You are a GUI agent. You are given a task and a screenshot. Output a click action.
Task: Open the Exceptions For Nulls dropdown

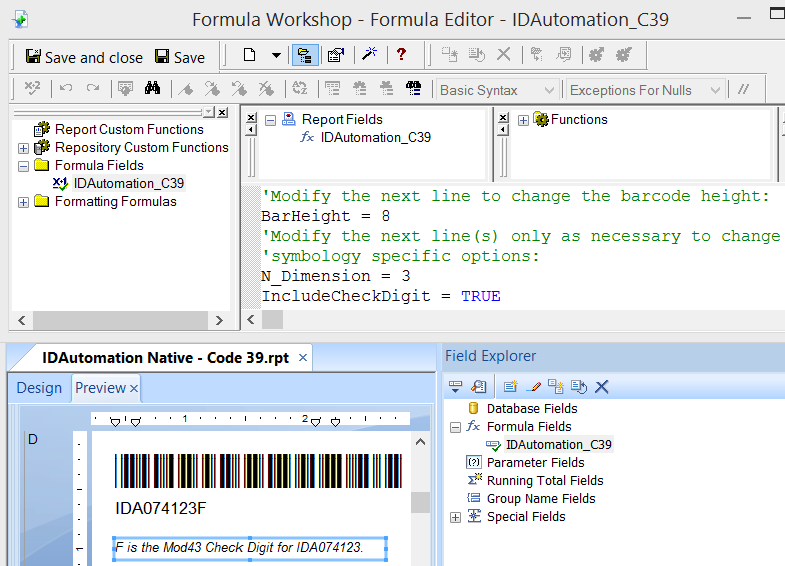click(646, 90)
